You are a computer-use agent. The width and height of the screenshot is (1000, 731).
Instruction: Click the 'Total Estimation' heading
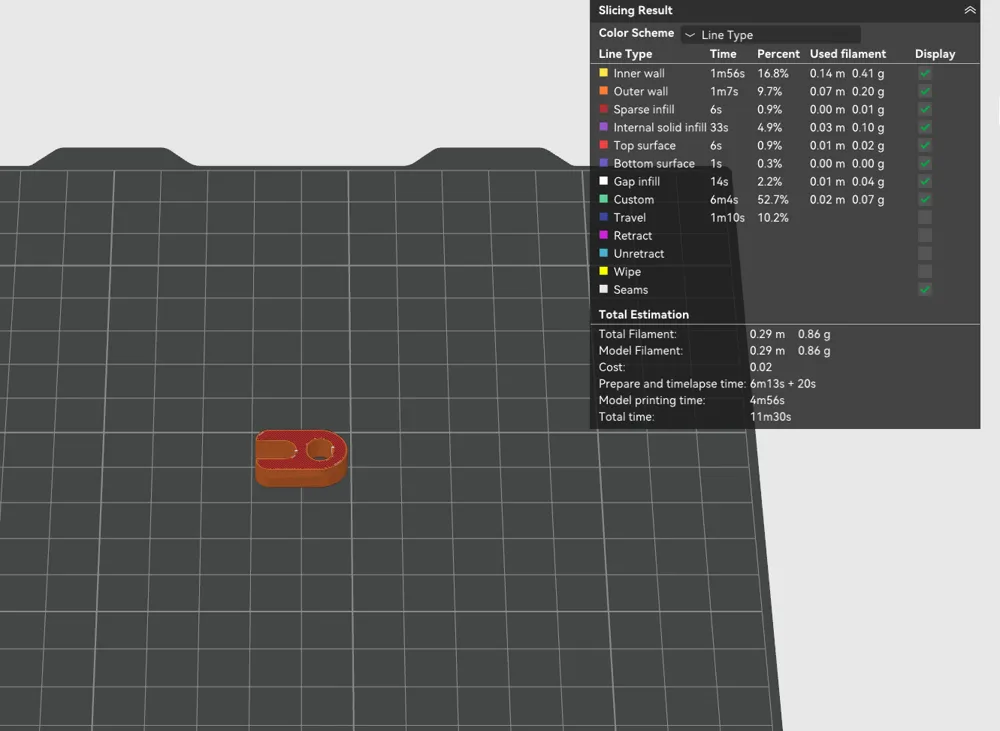click(x=643, y=314)
